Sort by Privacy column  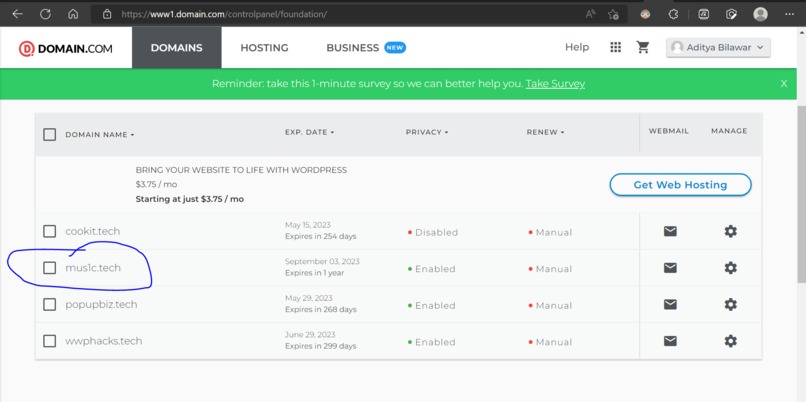[x=427, y=132]
